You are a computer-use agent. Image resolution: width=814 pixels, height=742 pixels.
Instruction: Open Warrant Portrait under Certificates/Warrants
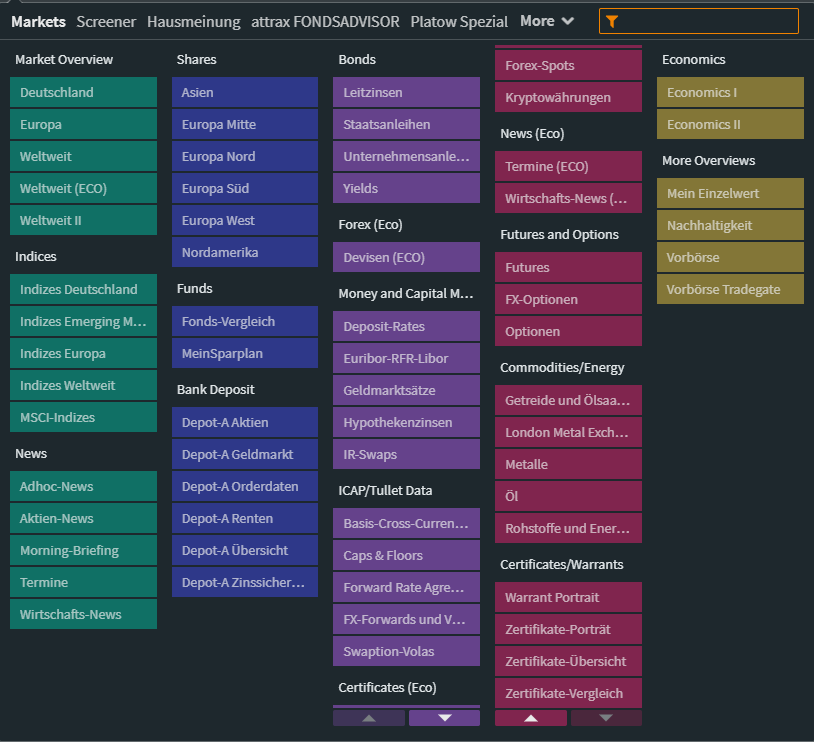click(568, 597)
